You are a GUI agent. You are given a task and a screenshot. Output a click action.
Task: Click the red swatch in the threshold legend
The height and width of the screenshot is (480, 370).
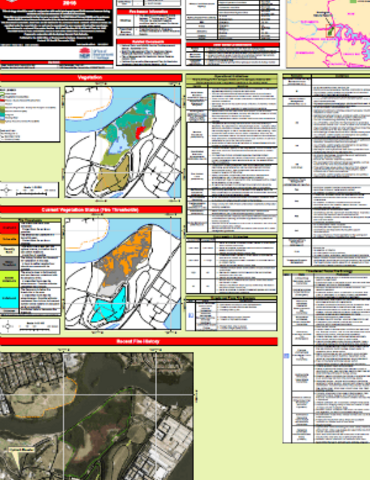tap(10, 228)
